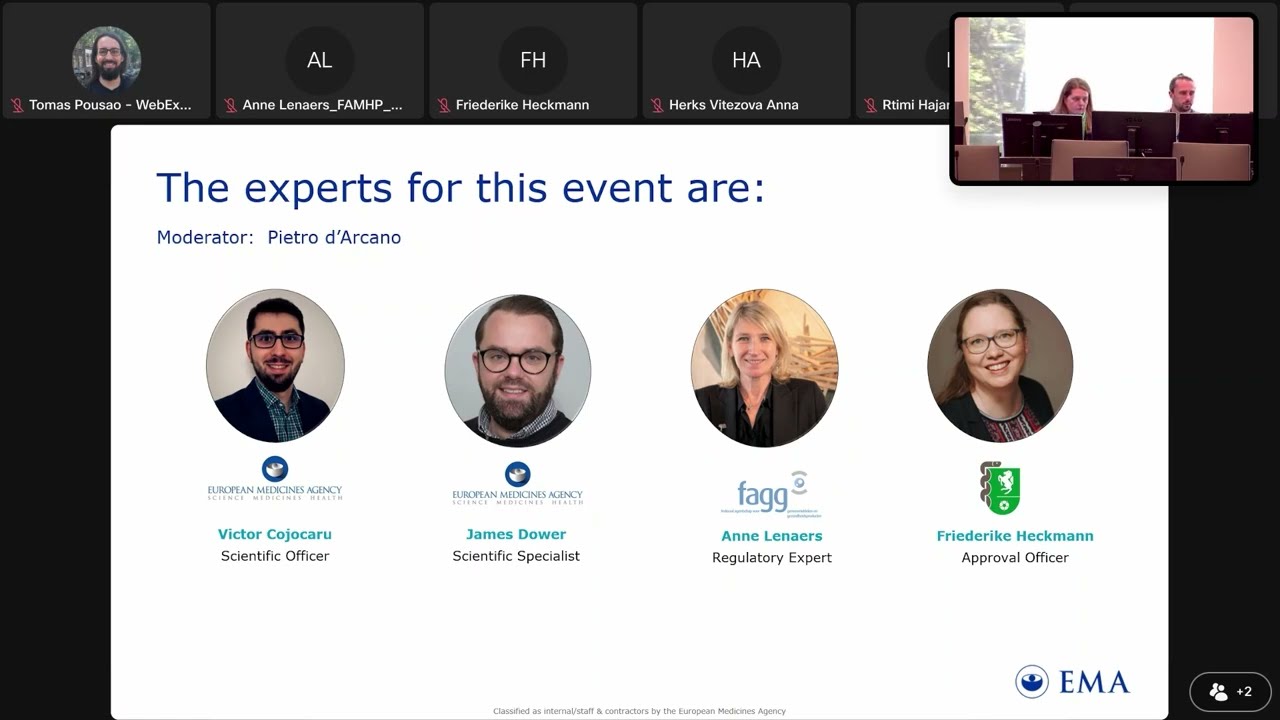Click the slide title 'The experts for this event are:'
The height and width of the screenshot is (720, 1280).
(x=461, y=187)
